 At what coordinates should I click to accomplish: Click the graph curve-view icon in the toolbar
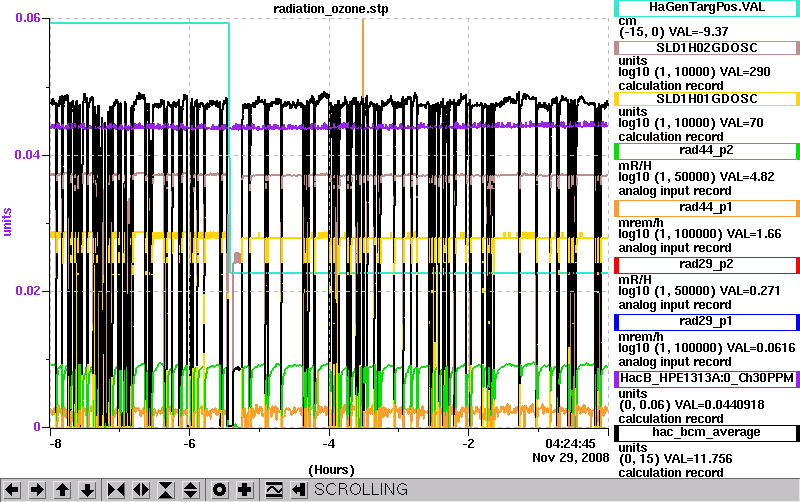(274, 490)
